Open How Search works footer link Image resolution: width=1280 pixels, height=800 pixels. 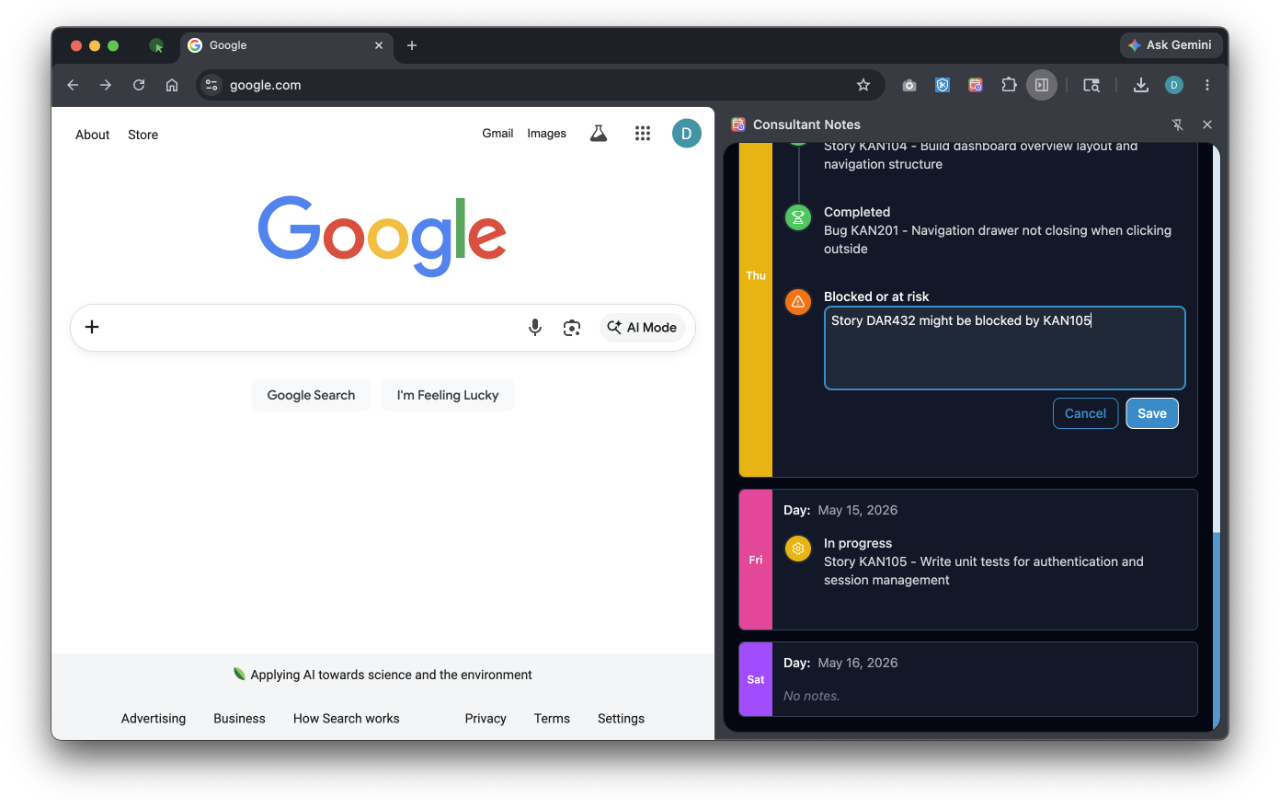(346, 718)
